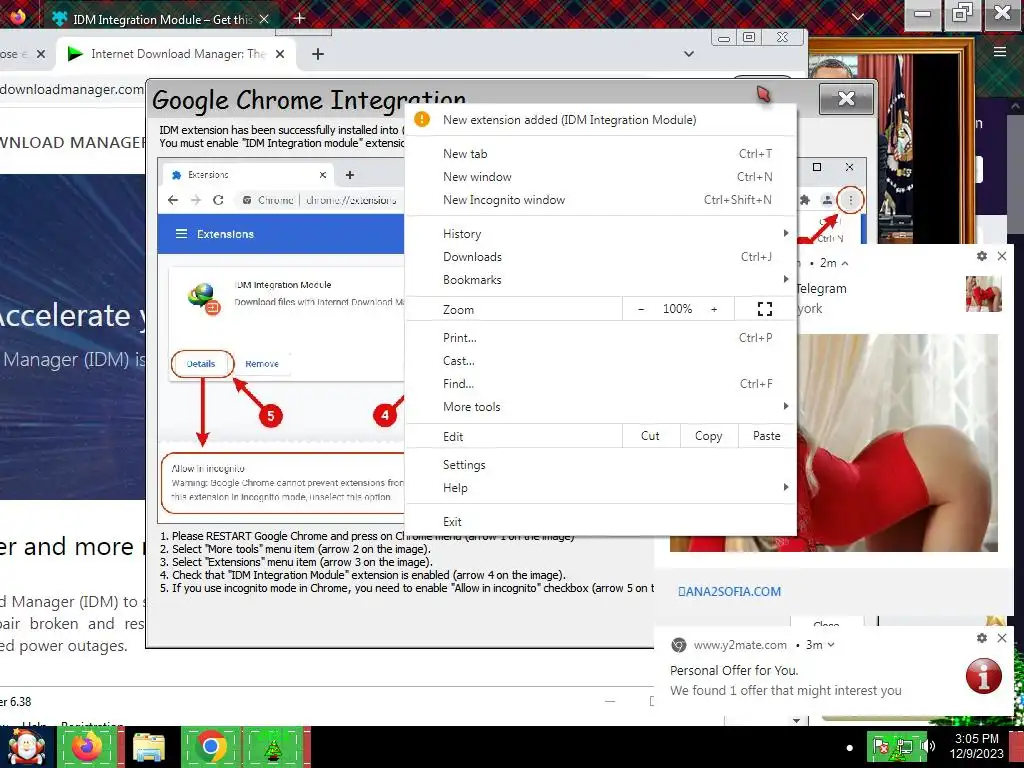Open the y2mate notification settings gear

coord(982,638)
